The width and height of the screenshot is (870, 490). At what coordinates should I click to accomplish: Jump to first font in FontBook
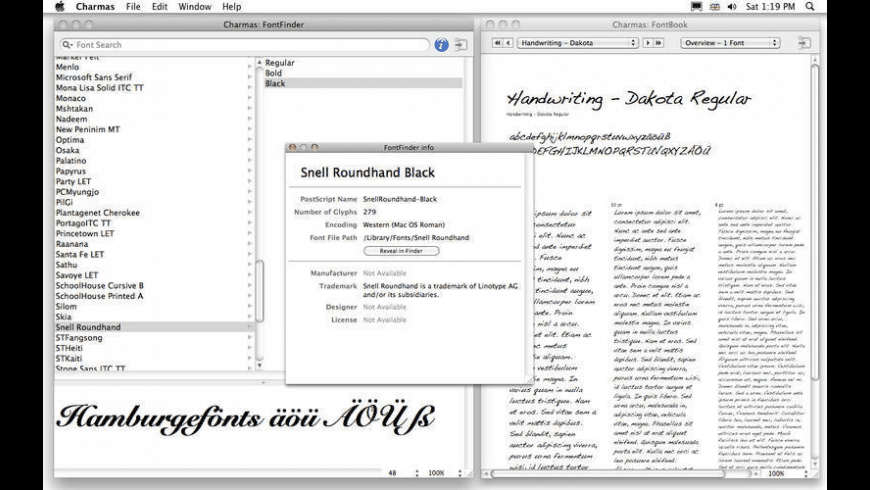(498, 43)
